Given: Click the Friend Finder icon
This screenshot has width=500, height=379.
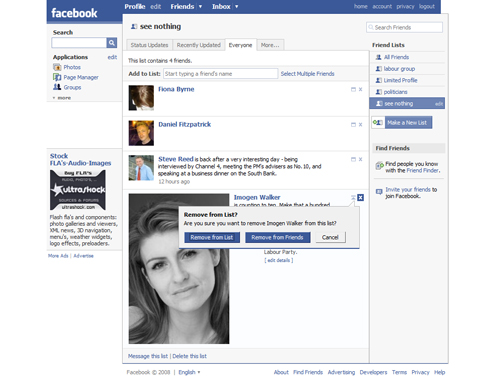Looking at the screenshot, I should click(379, 165).
